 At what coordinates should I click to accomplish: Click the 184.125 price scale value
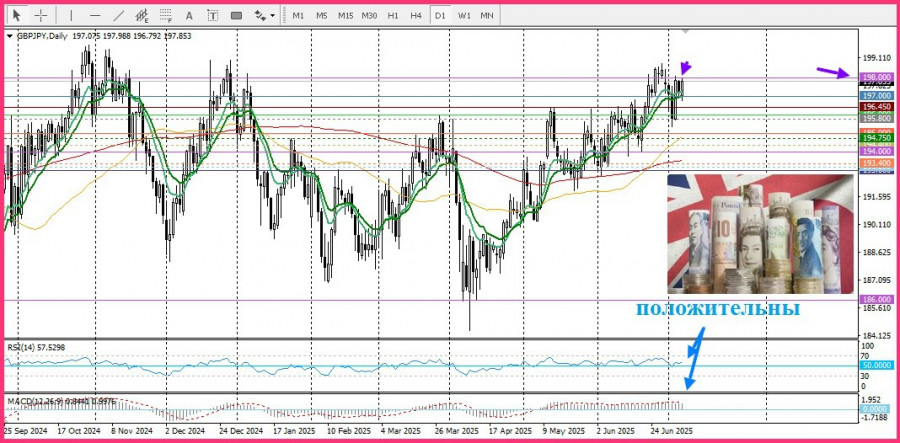(876, 336)
